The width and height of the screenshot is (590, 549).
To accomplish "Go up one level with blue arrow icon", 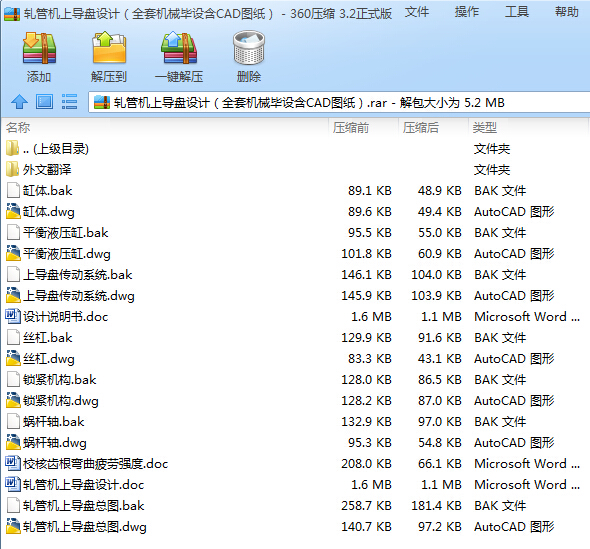I will coord(19,102).
